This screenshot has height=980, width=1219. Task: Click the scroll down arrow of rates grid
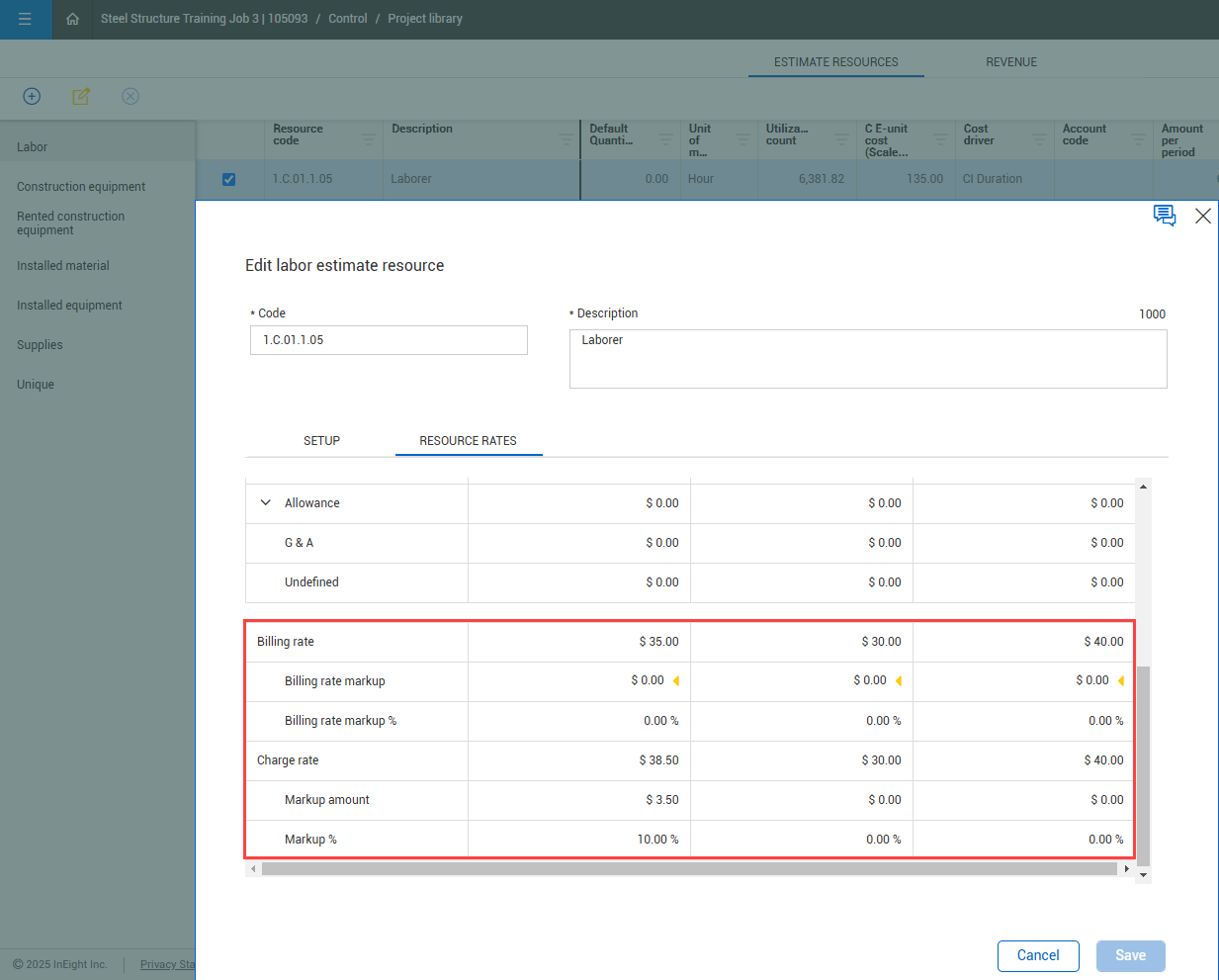[x=1143, y=875]
